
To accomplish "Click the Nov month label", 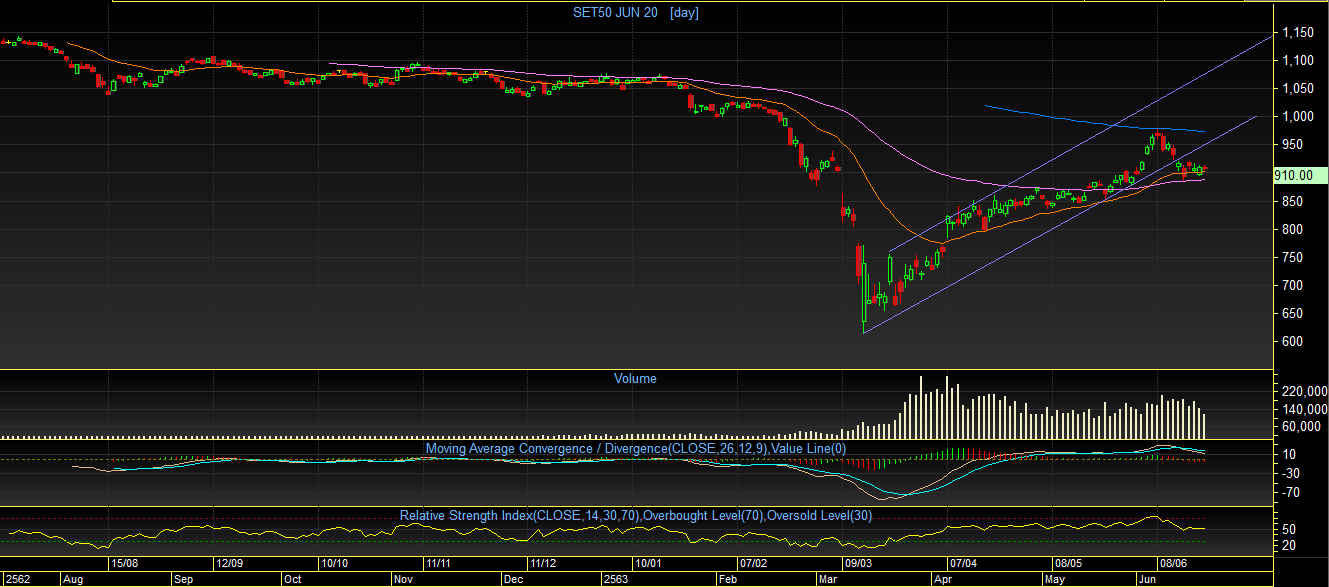I will (x=403, y=579).
